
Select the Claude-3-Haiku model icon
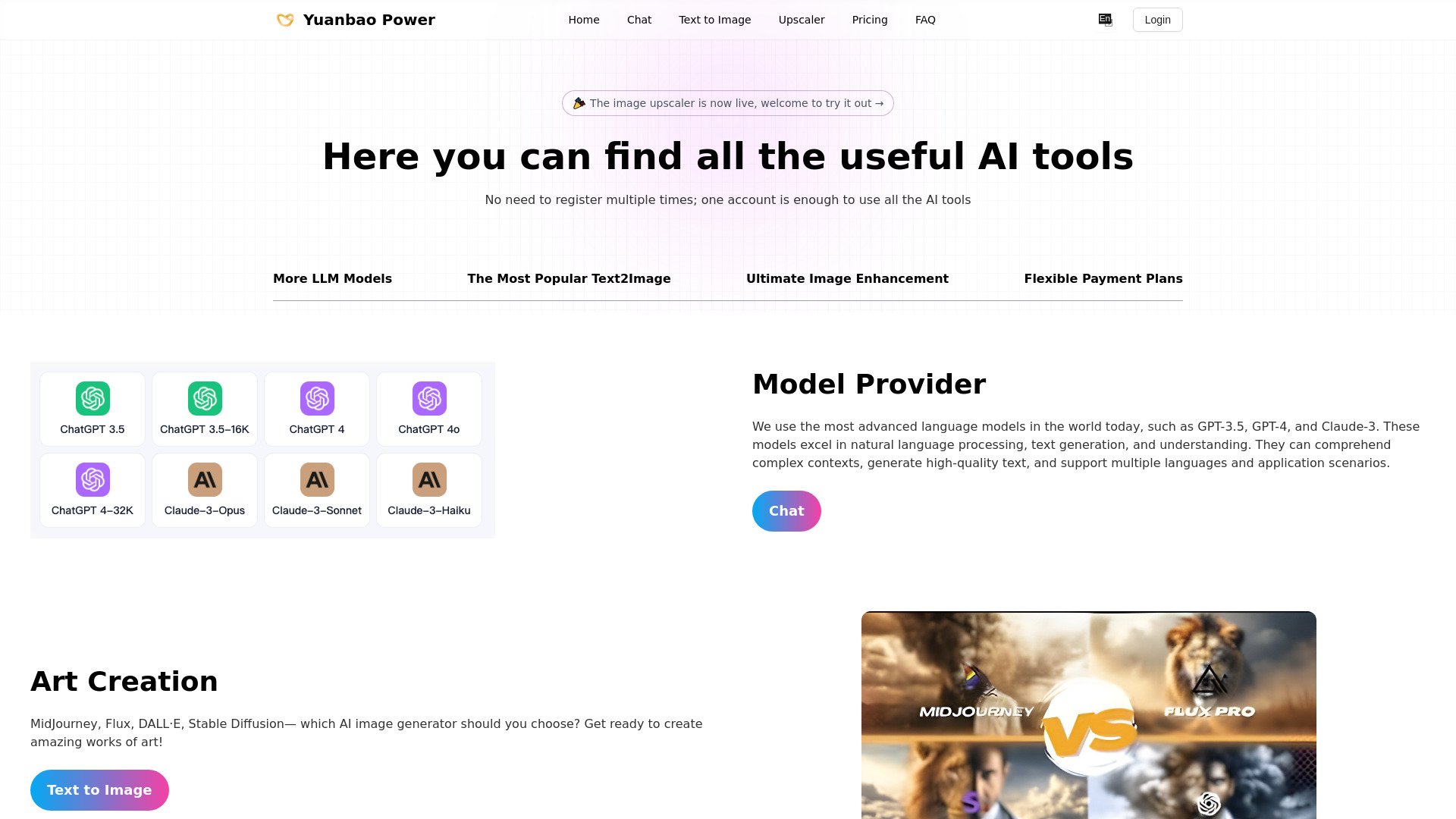pos(429,480)
